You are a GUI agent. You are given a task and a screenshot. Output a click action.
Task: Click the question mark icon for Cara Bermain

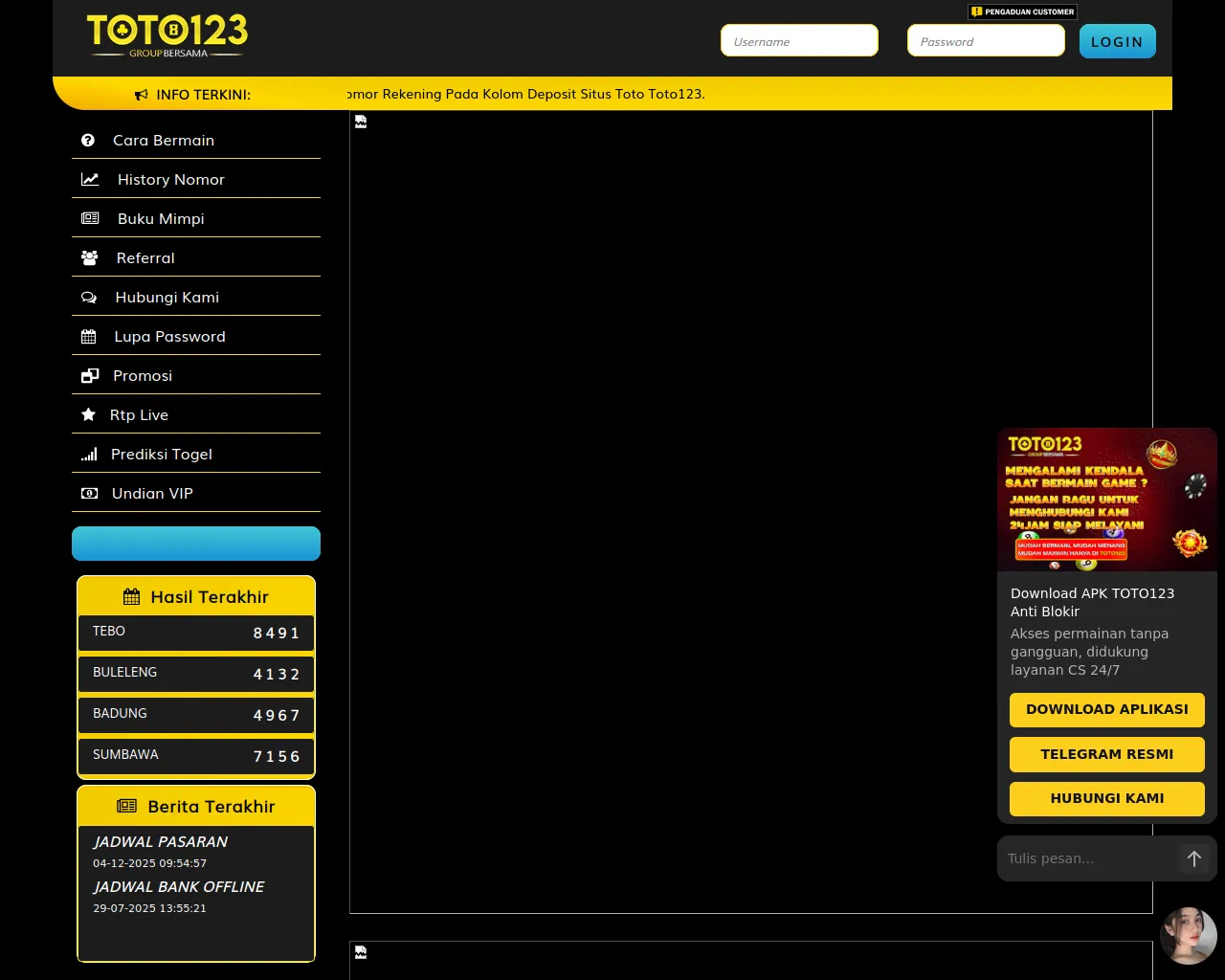88,140
